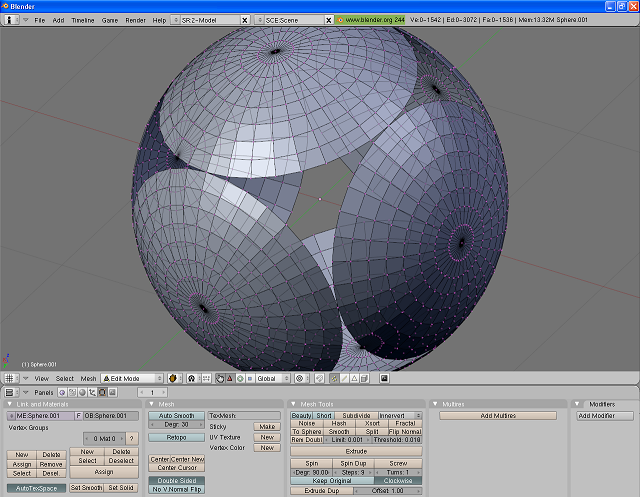Toggle the 3D transform manipulator hand icon
This screenshot has height=497, width=640.
[x=220, y=378]
